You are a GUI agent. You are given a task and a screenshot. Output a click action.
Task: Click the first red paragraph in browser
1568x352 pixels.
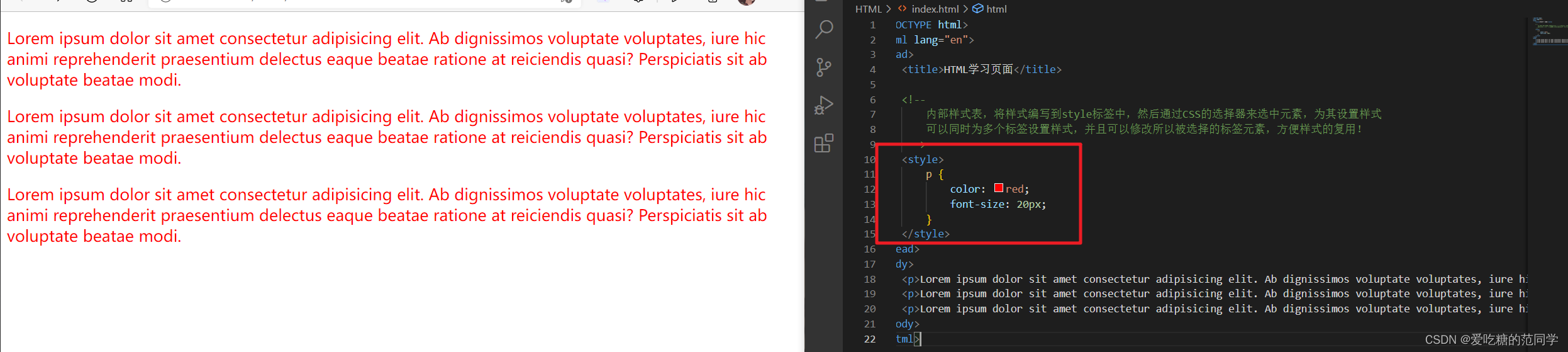point(387,59)
